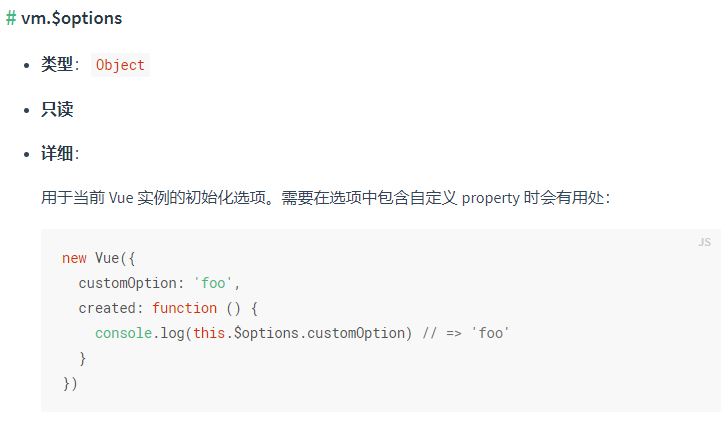The height and width of the screenshot is (426, 728).
Task: Click the red function keyword
Action: 184,308
